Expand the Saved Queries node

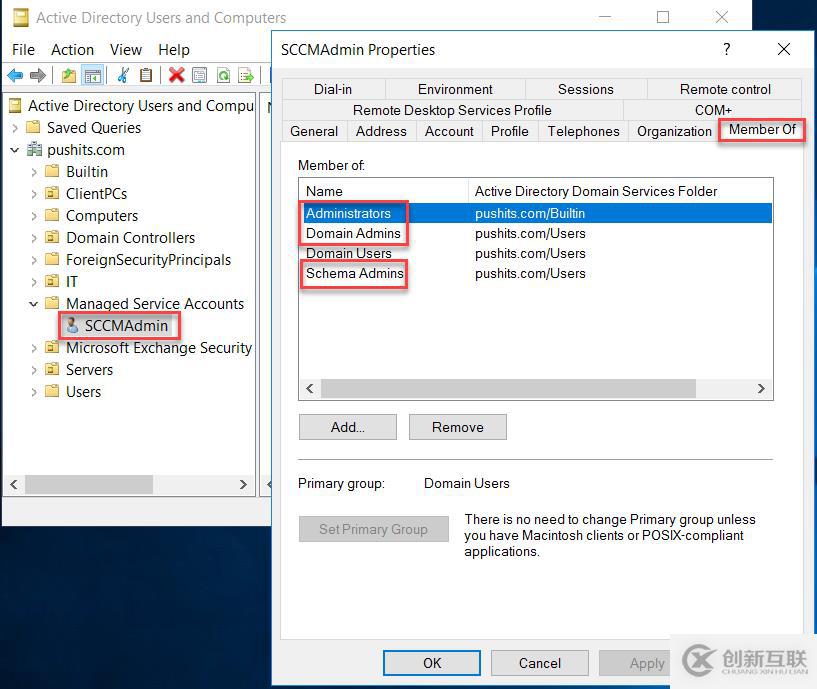15,128
